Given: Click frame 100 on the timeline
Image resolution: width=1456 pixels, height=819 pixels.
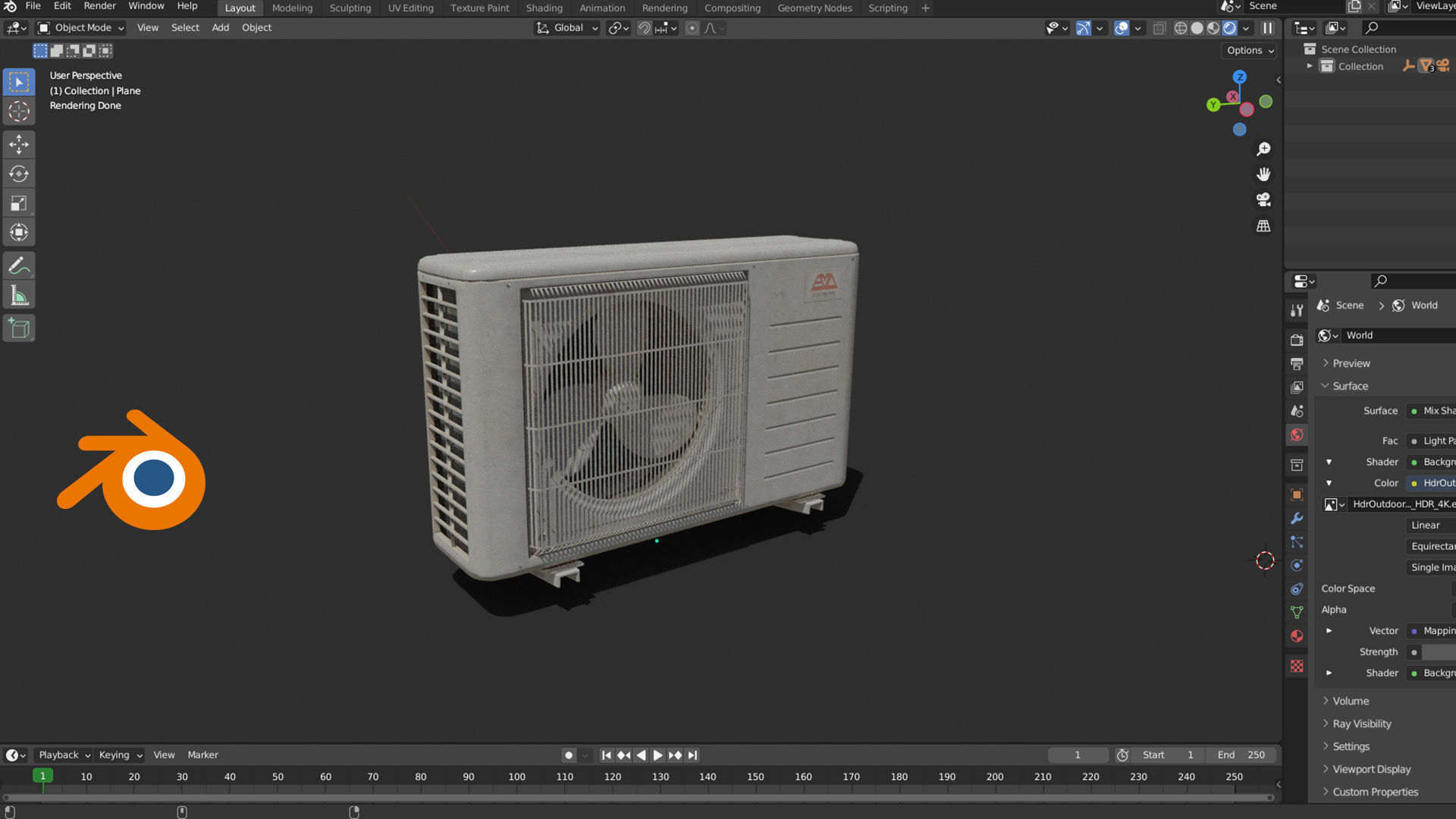Looking at the screenshot, I should point(517,777).
